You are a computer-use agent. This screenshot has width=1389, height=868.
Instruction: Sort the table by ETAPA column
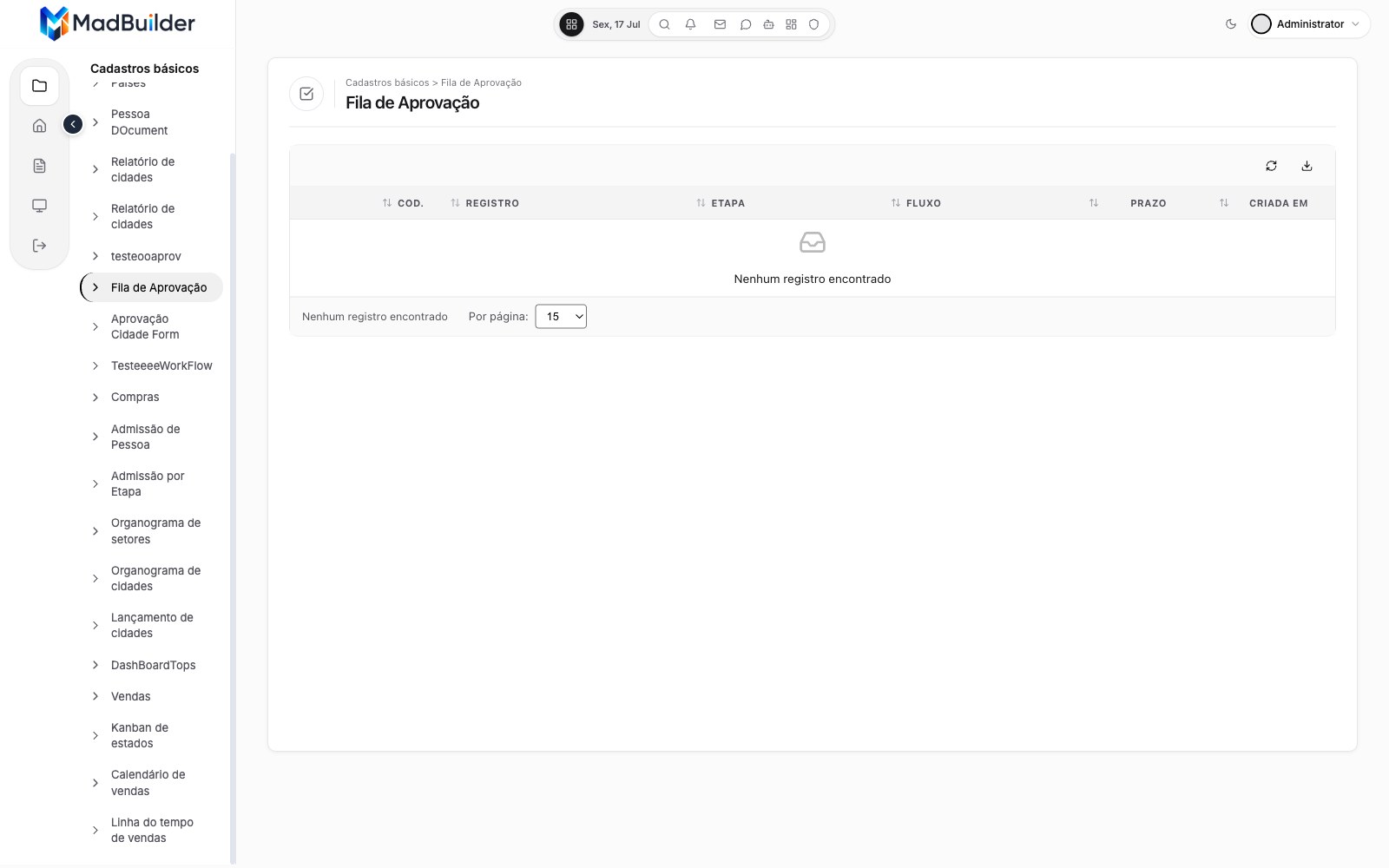coord(721,203)
